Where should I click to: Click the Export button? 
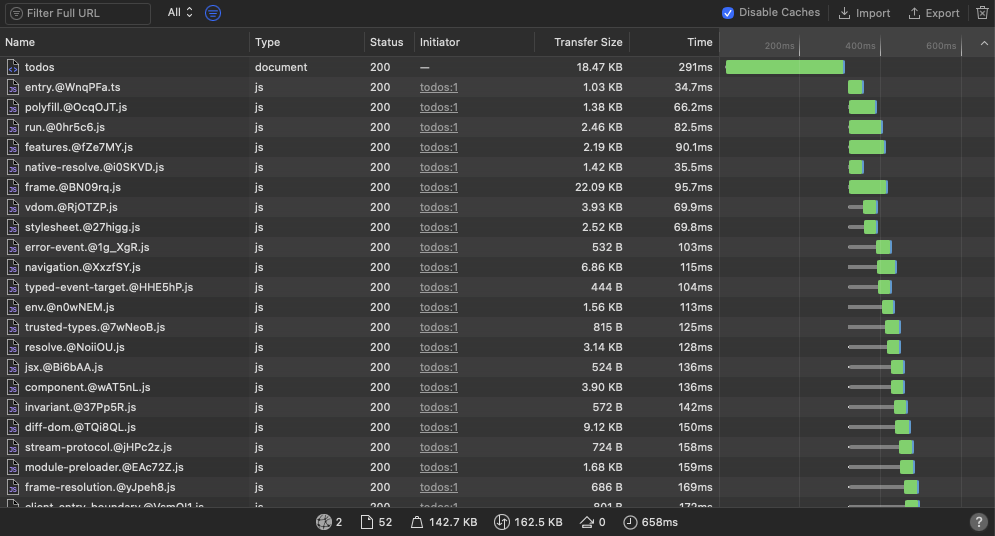pyautogui.click(x=933, y=13)
